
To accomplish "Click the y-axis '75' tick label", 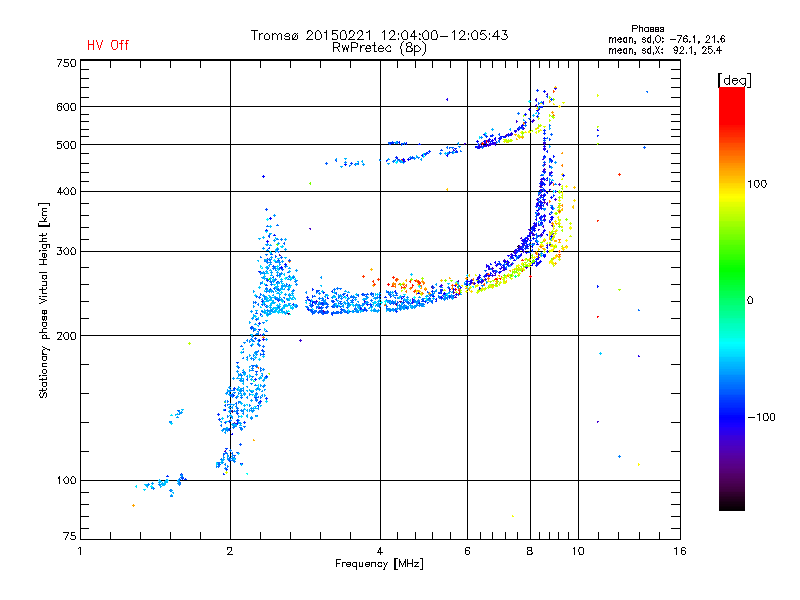I will 70,536.
